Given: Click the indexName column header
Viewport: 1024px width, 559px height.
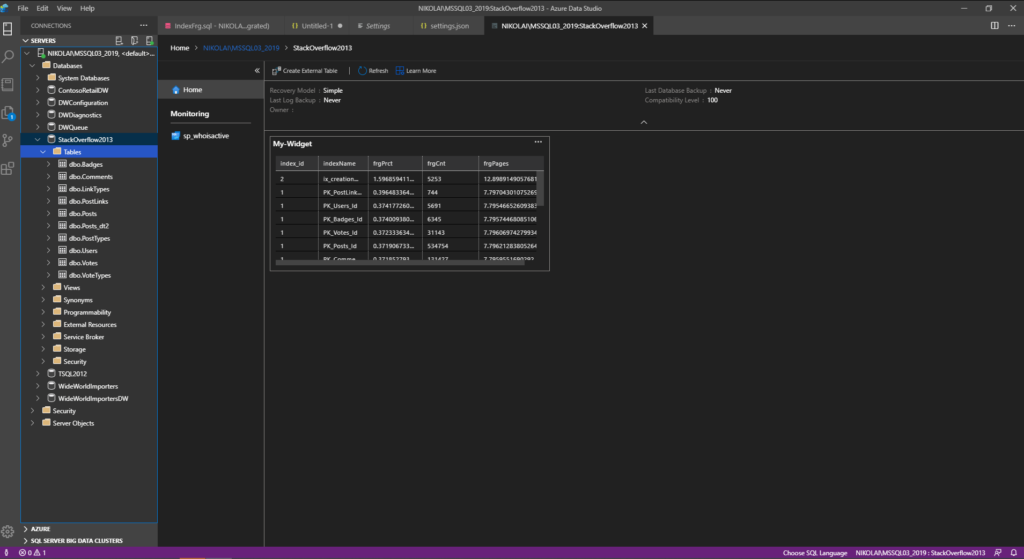Looking at the screenshot, I should (344, 163).
